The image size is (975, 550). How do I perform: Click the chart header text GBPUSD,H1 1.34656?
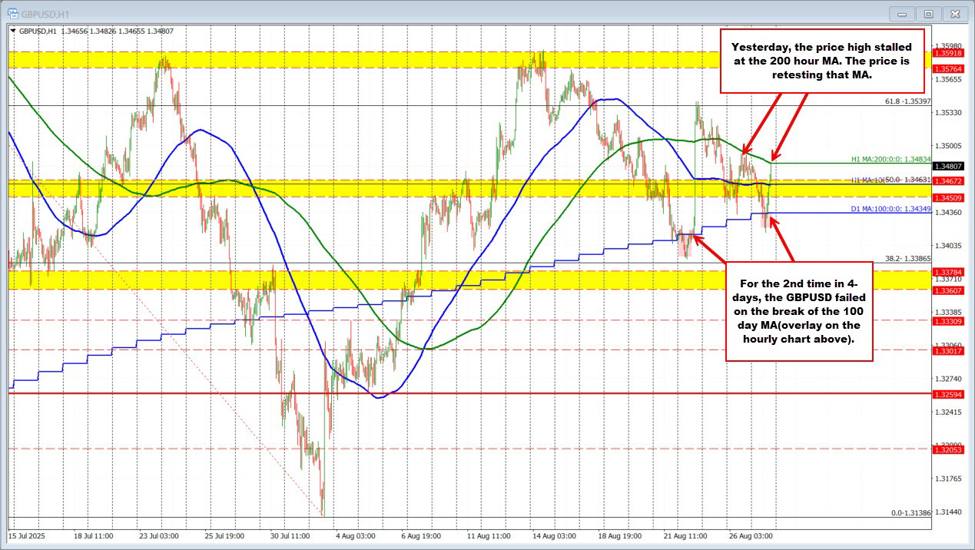click(x=51, y=30)
